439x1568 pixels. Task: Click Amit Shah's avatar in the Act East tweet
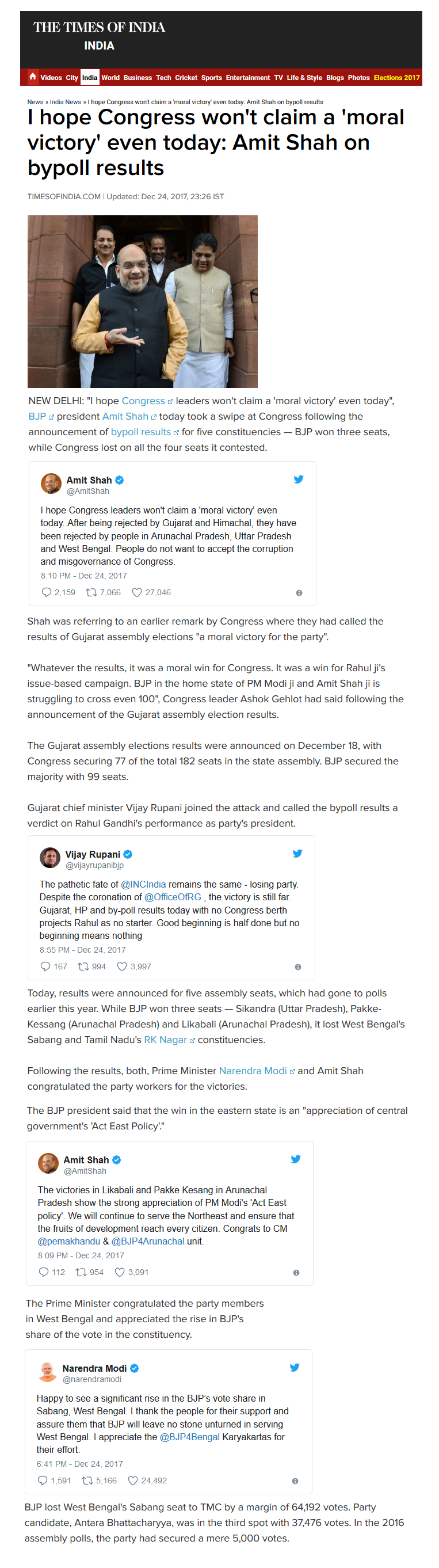pyautogui.click(x=49, y=1163)
